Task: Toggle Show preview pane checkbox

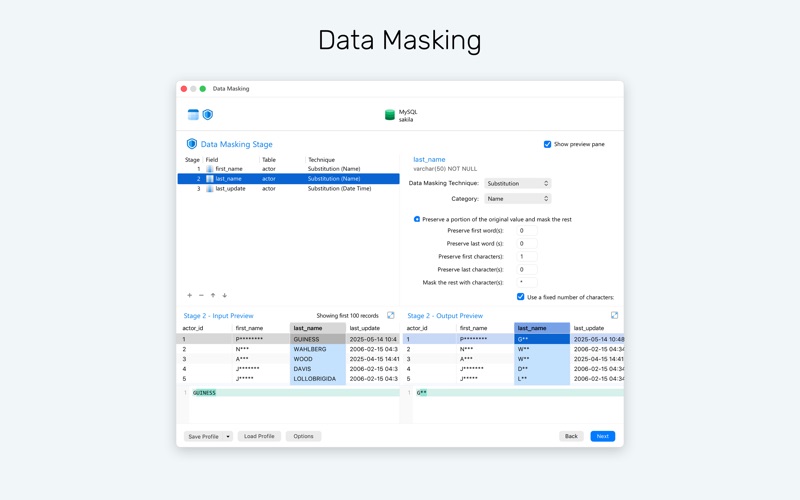Action: pos(547,144)
